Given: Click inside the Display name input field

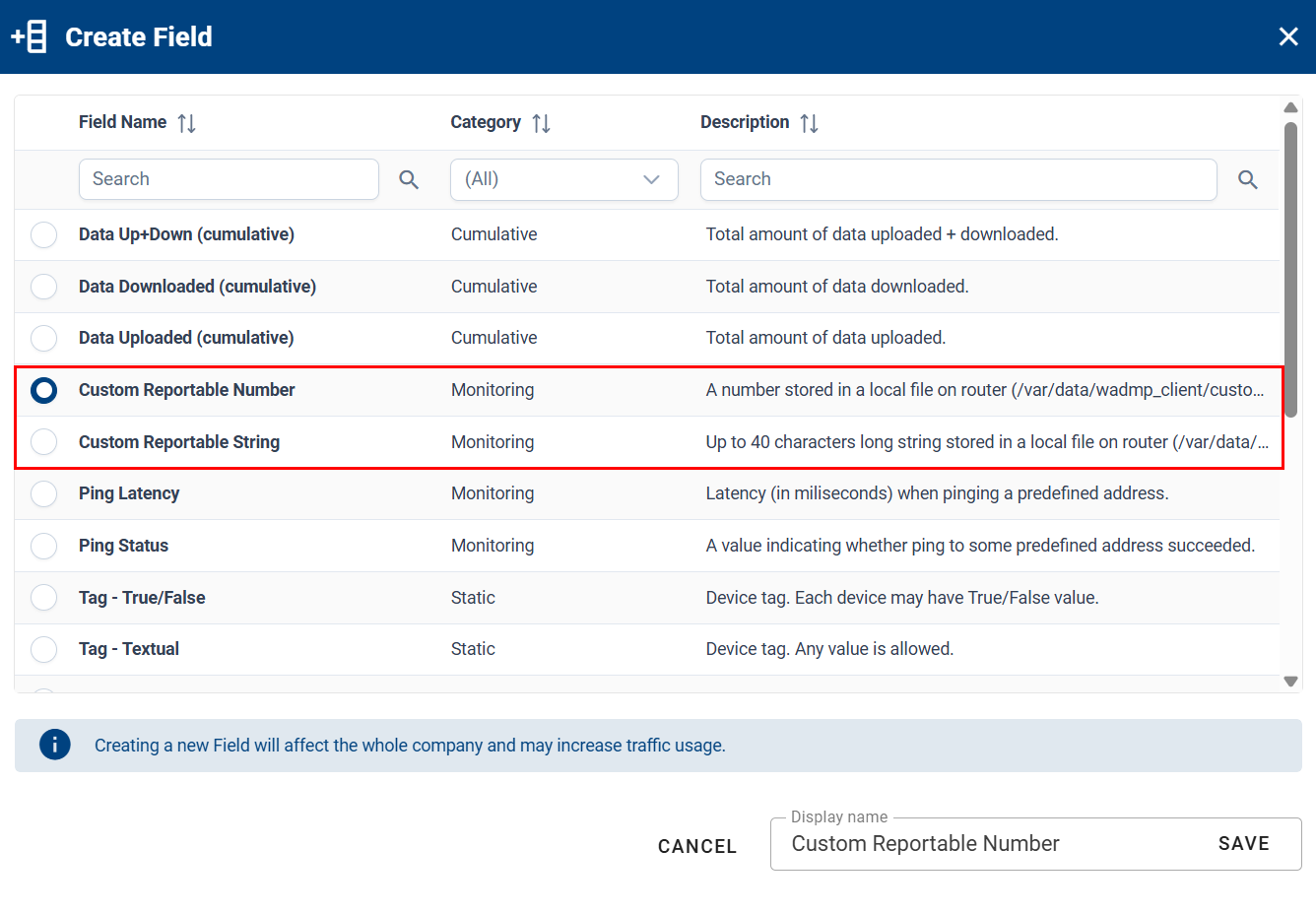Looking at the screenshot, I should pos(985,844).
